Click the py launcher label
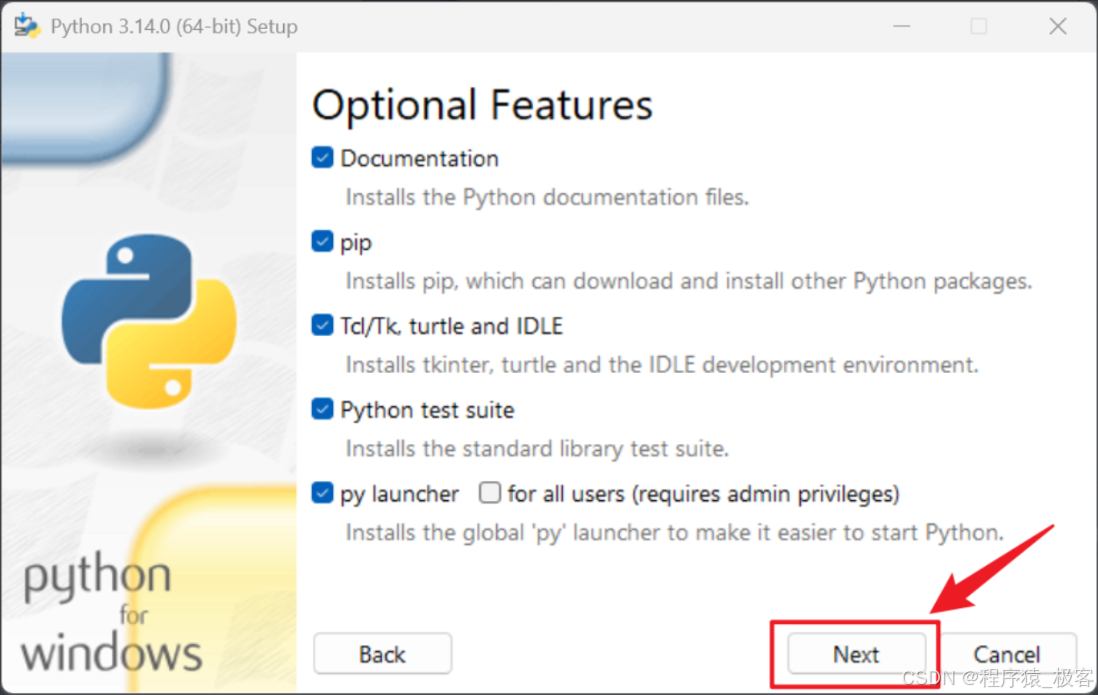The image size is (1098, 695). (399, 495)
